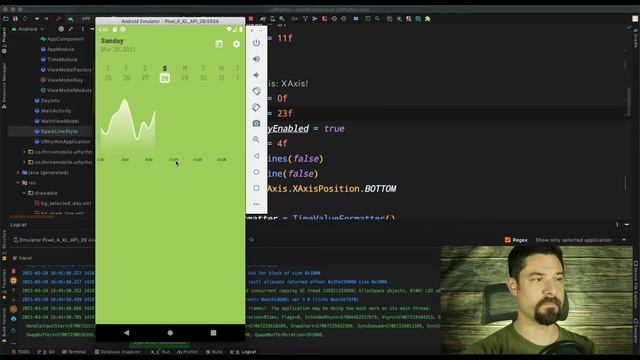The image size is (640, 360).
Task: Take an emulator screenshot with camera icon
Action: click(x=256, y=123)
